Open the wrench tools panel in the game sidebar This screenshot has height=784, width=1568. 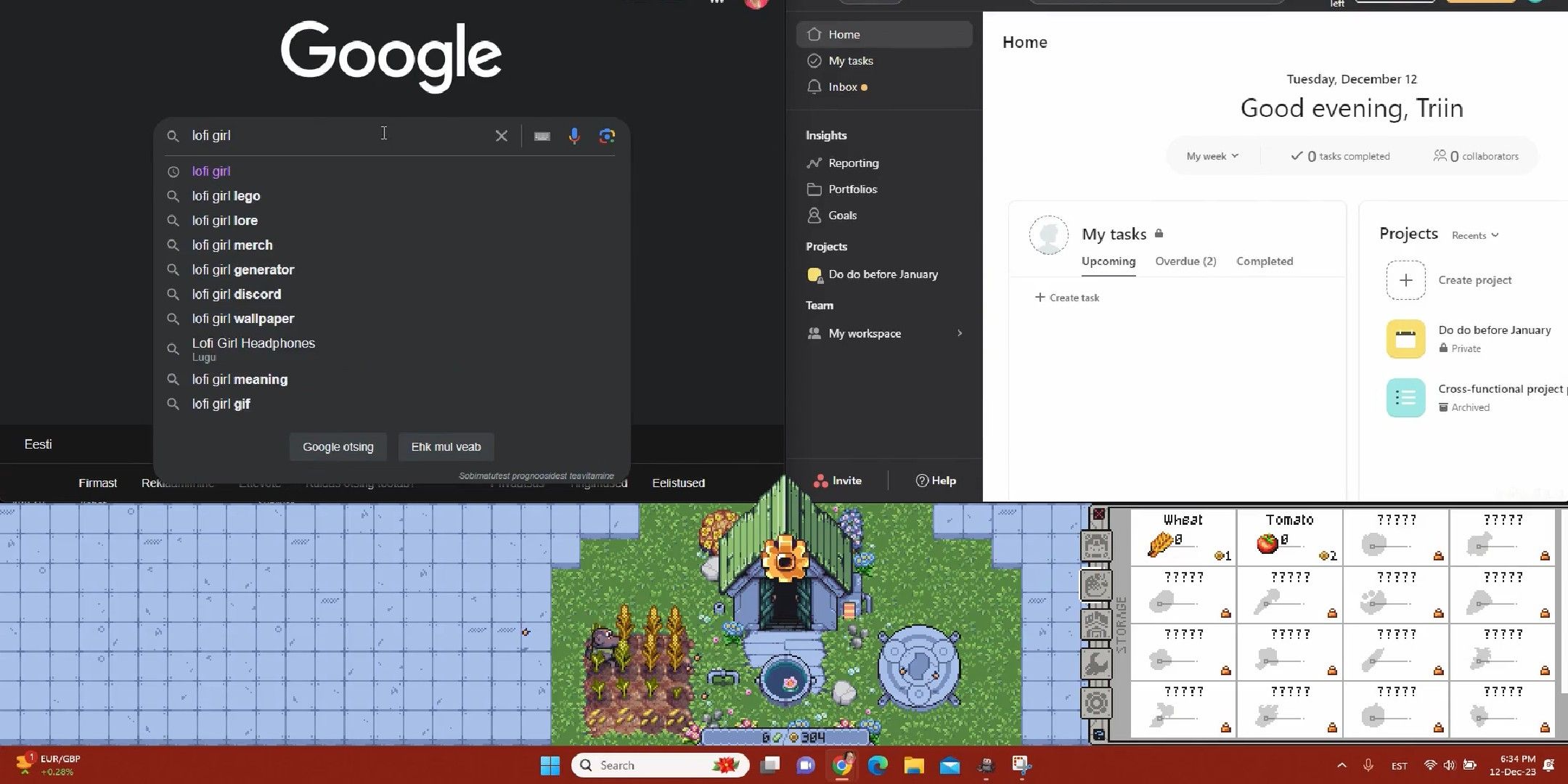pyautogui.click(x=1096, y=663)
